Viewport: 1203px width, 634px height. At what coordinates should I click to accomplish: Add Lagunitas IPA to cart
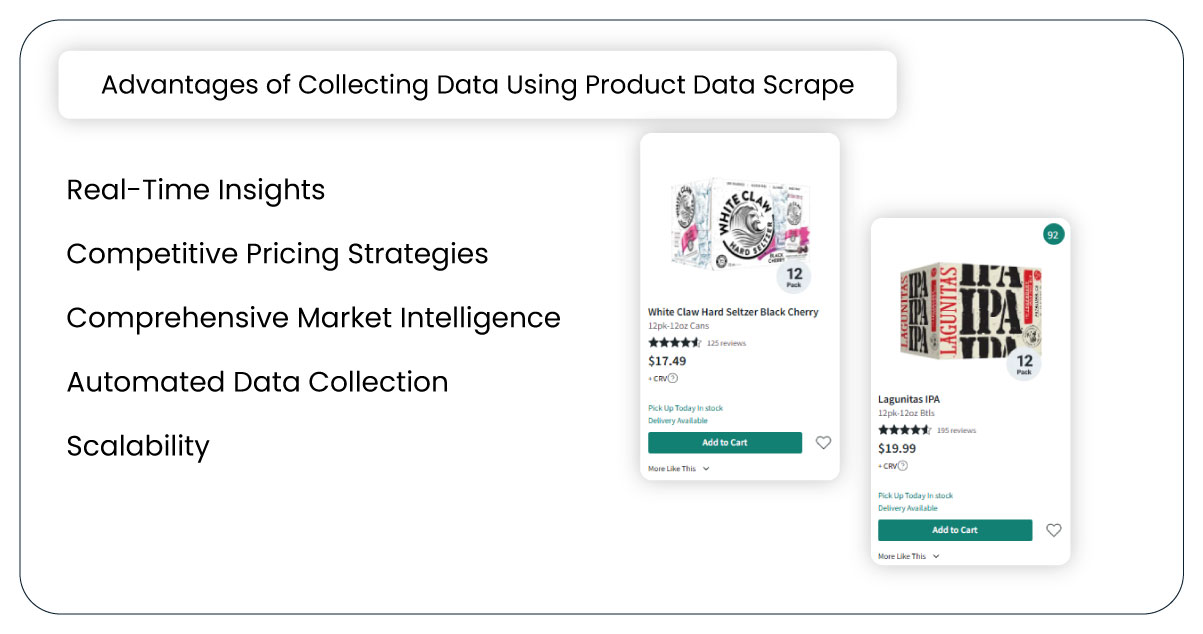[955, 530]
